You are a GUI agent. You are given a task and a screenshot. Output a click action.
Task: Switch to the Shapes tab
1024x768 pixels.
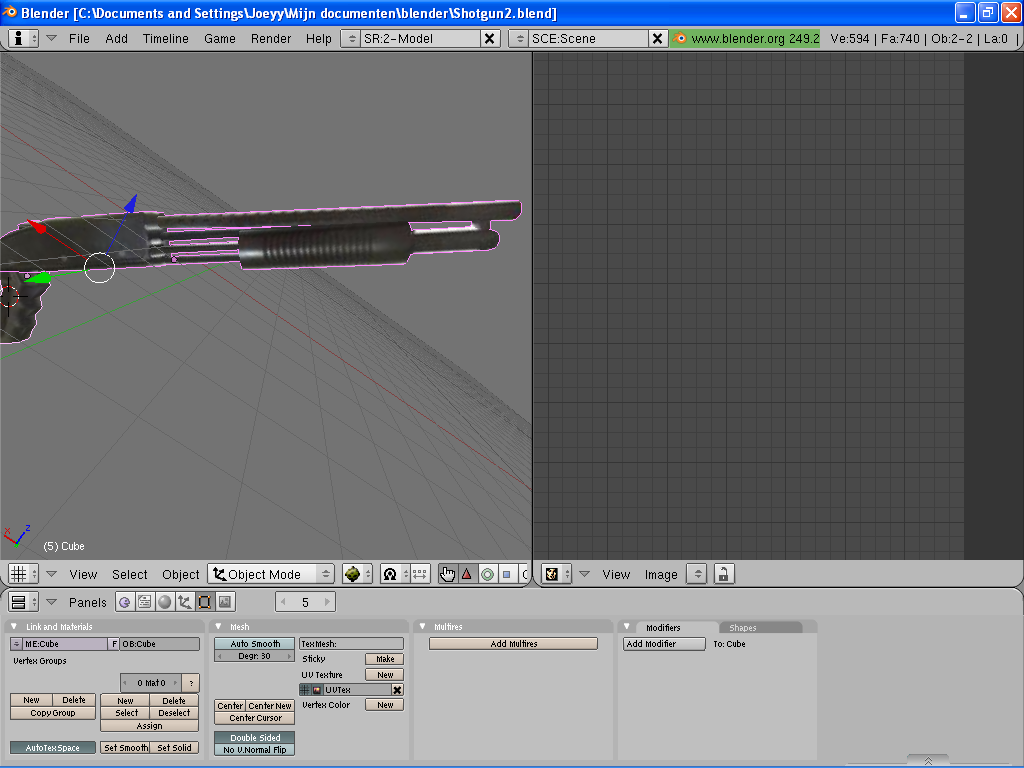(x=743, y=628)
